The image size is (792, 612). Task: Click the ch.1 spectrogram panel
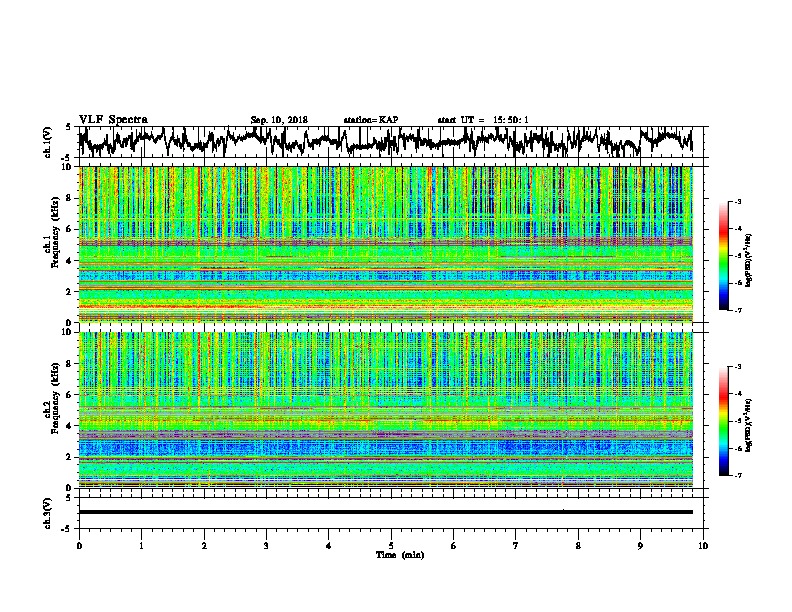[385, 244]
